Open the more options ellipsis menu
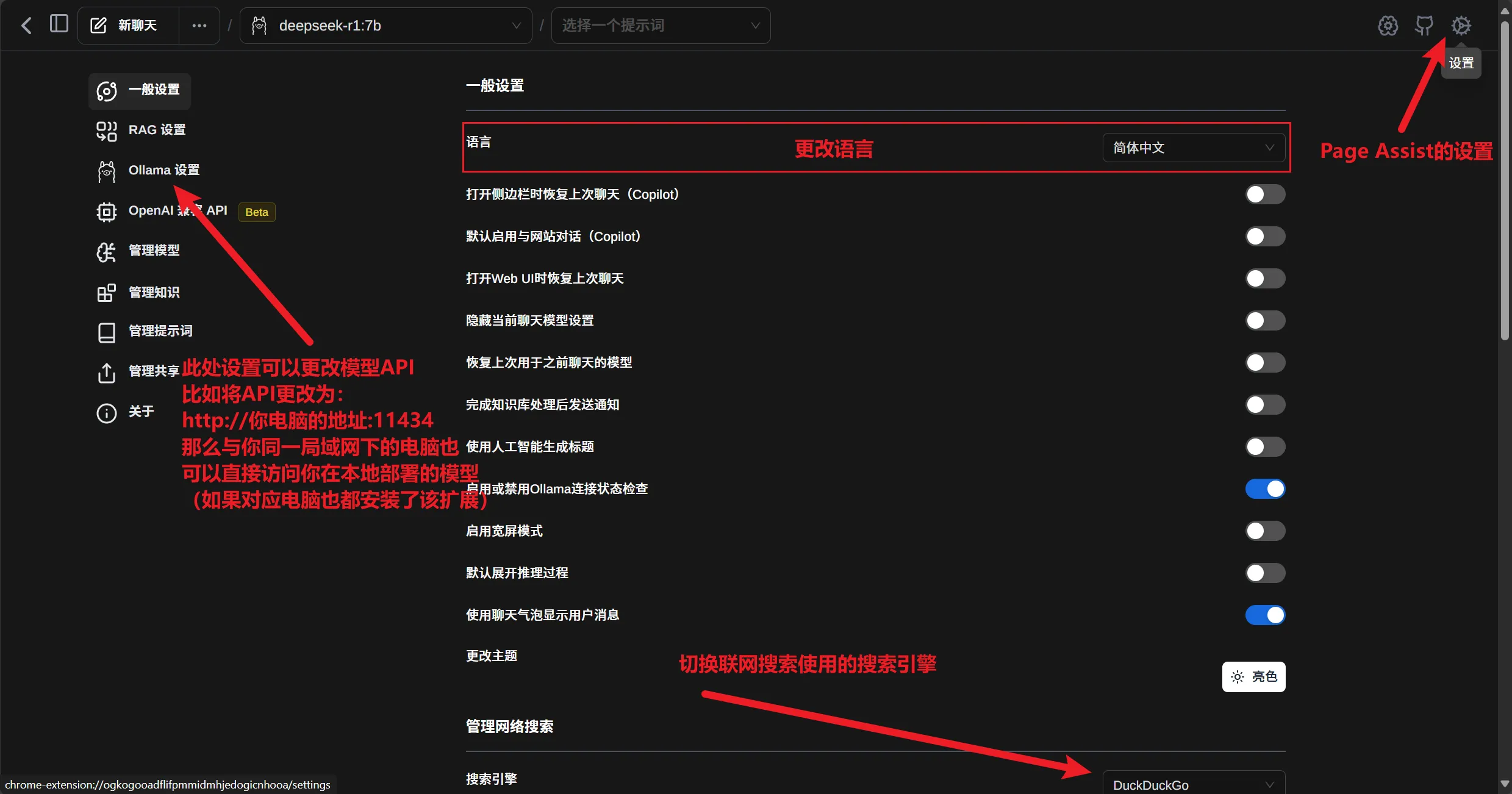This screenshot has width=1512, height=794. pos(199,26)
